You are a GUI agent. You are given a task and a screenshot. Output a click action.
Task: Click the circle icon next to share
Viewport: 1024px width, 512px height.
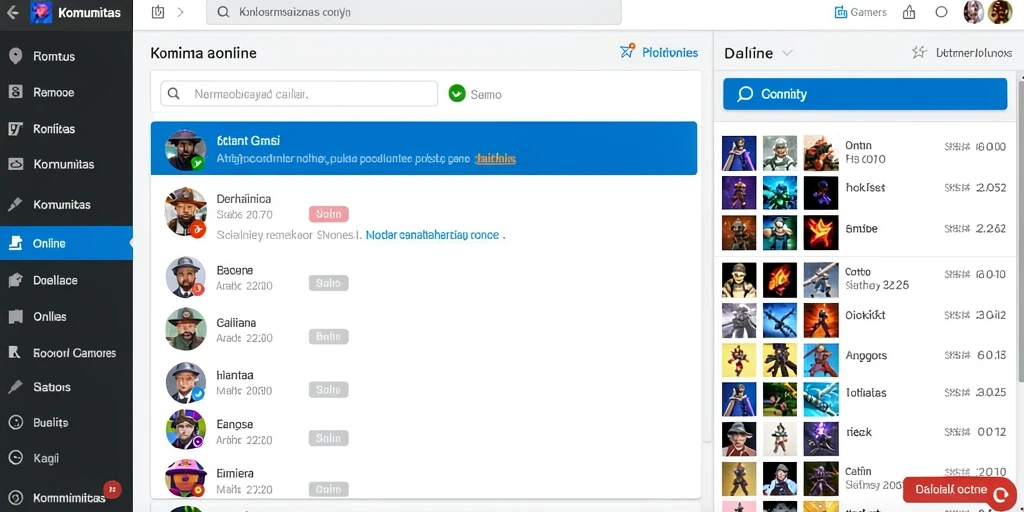point(941,12)
